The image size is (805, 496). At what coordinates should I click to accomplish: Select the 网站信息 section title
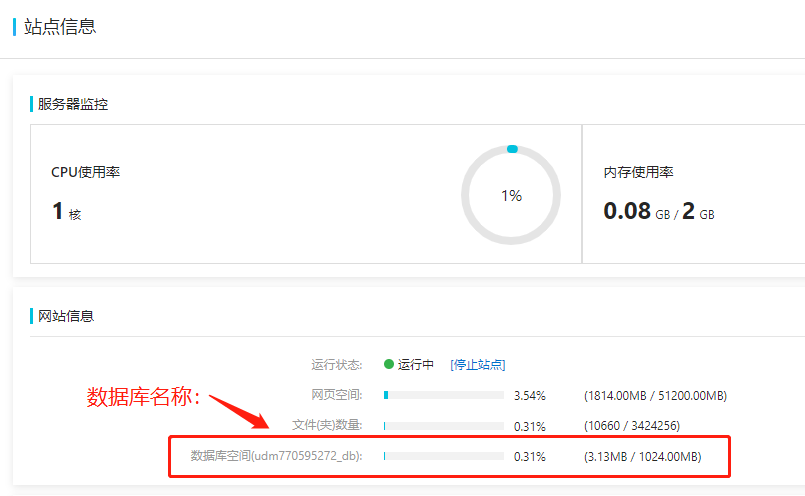[x=66, y=316]
